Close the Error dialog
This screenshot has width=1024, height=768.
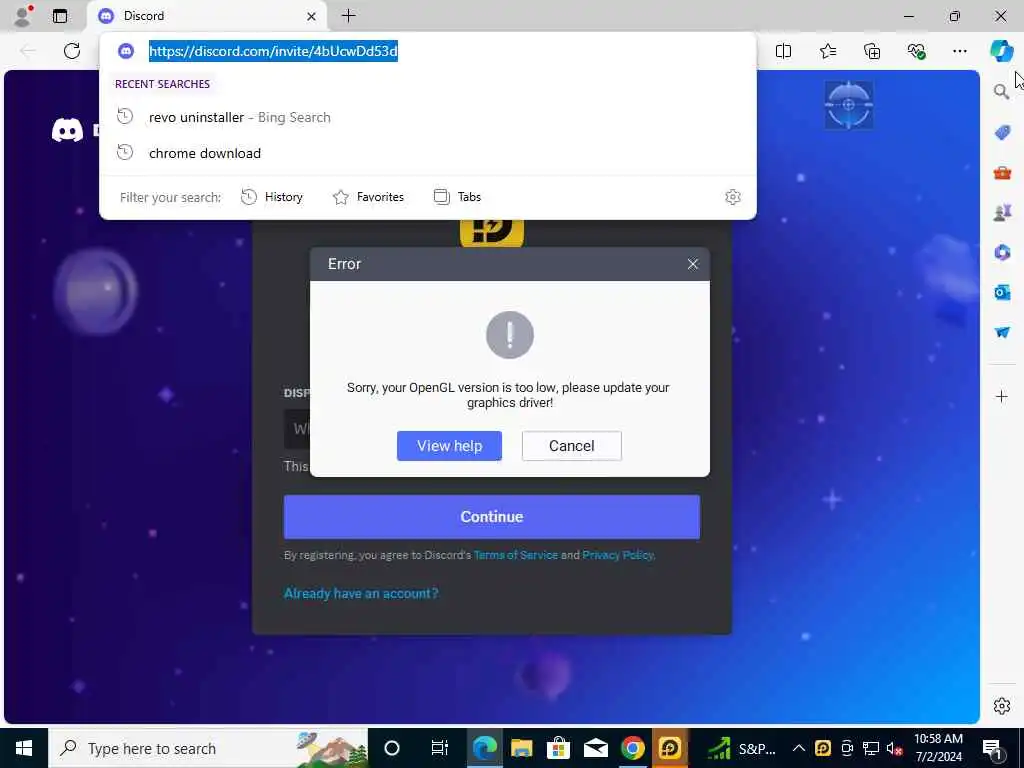pyautogui.click(x=693, y=264)
